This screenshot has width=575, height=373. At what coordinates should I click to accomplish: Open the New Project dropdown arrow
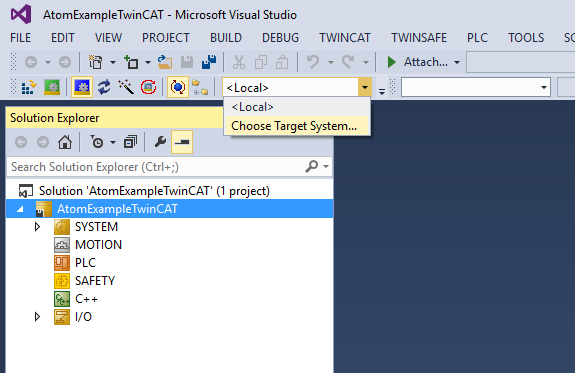(113, 62)
